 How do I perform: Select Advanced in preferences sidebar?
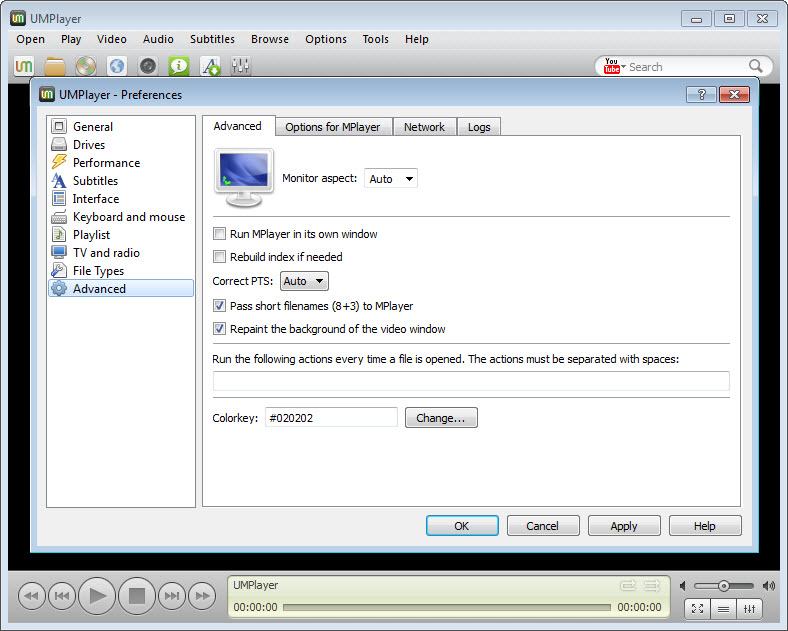pos(121,288)
